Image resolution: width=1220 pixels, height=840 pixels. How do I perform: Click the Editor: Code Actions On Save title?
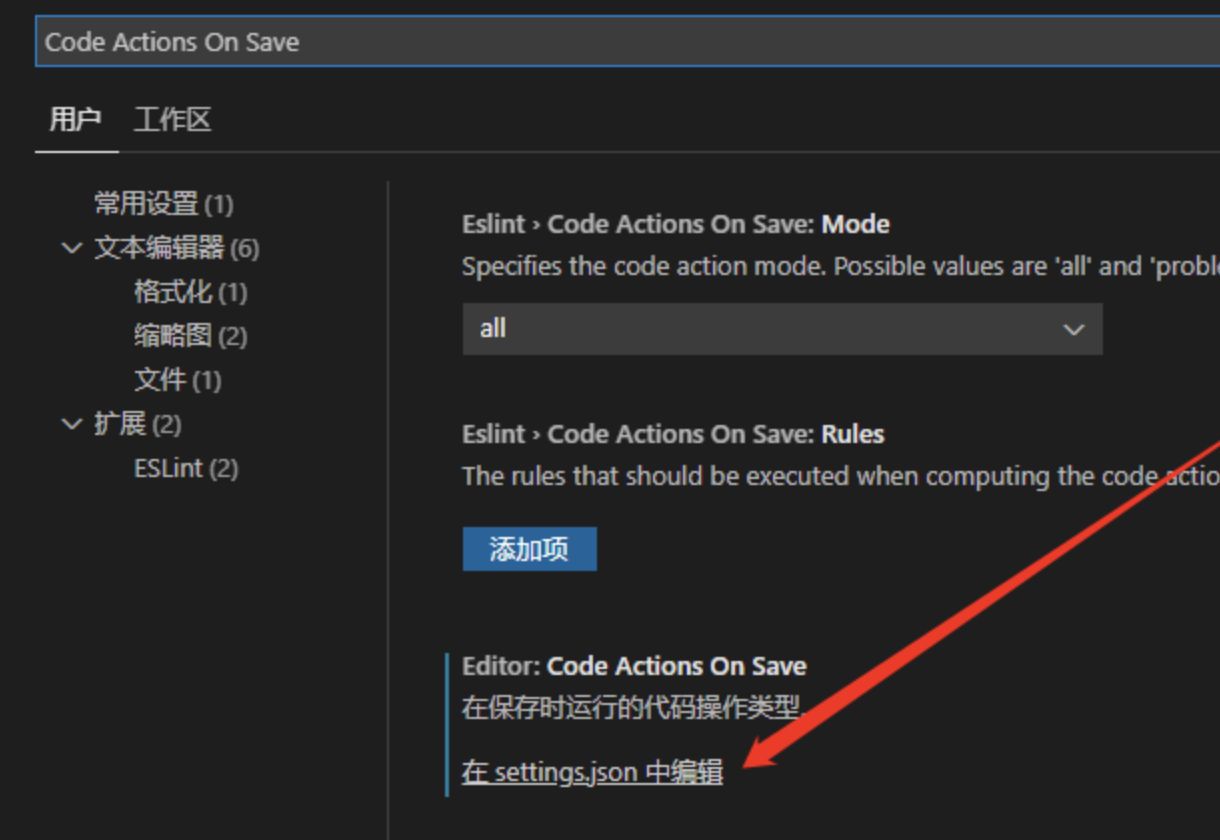[634, 666]
